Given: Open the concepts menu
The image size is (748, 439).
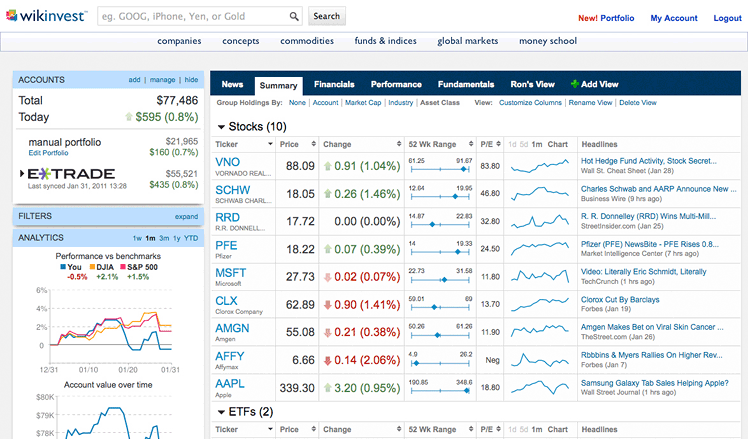Looking at the screenshot, I should 240,41.
